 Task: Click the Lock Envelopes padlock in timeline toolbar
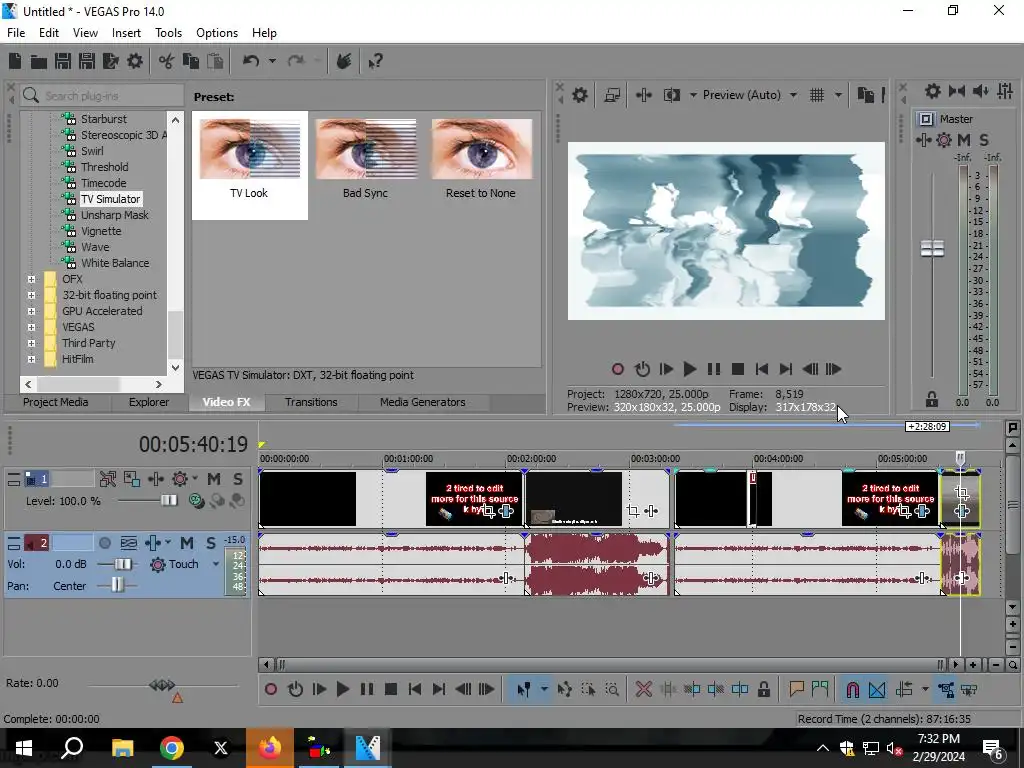click(x=763, y=689)
